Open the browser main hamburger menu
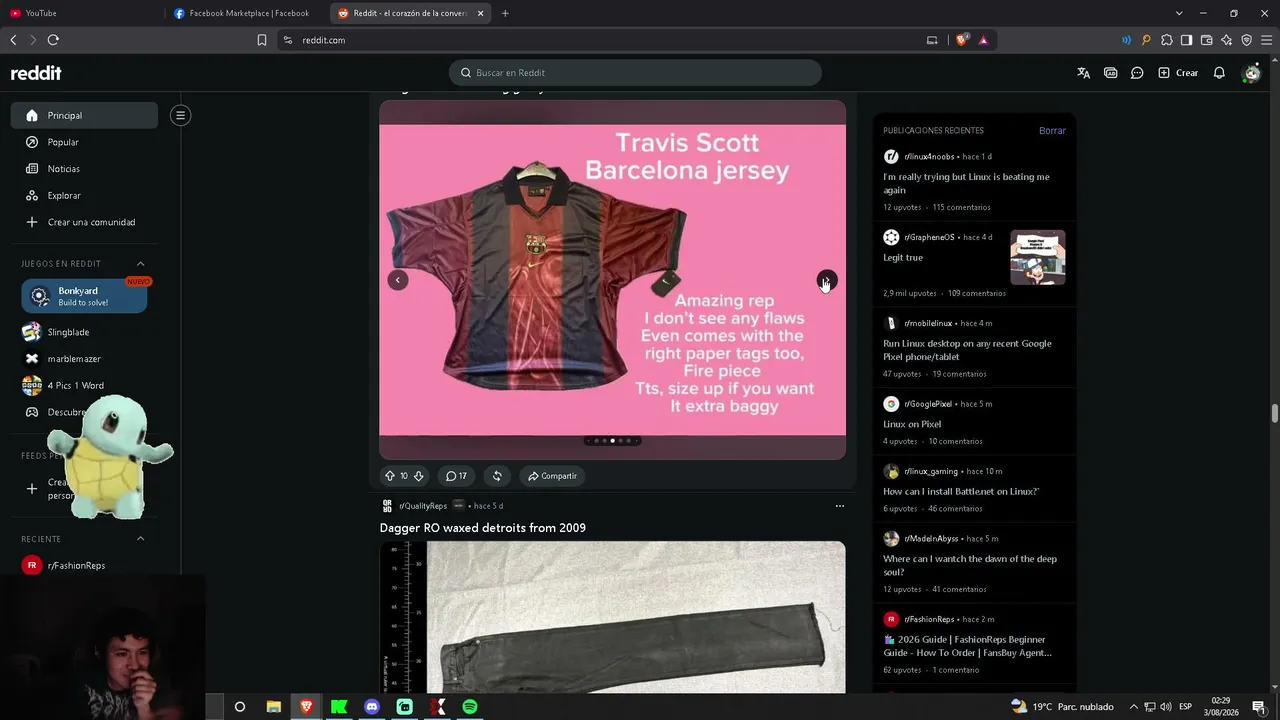Screen dimensions: 1280x720 (1267, 40)
